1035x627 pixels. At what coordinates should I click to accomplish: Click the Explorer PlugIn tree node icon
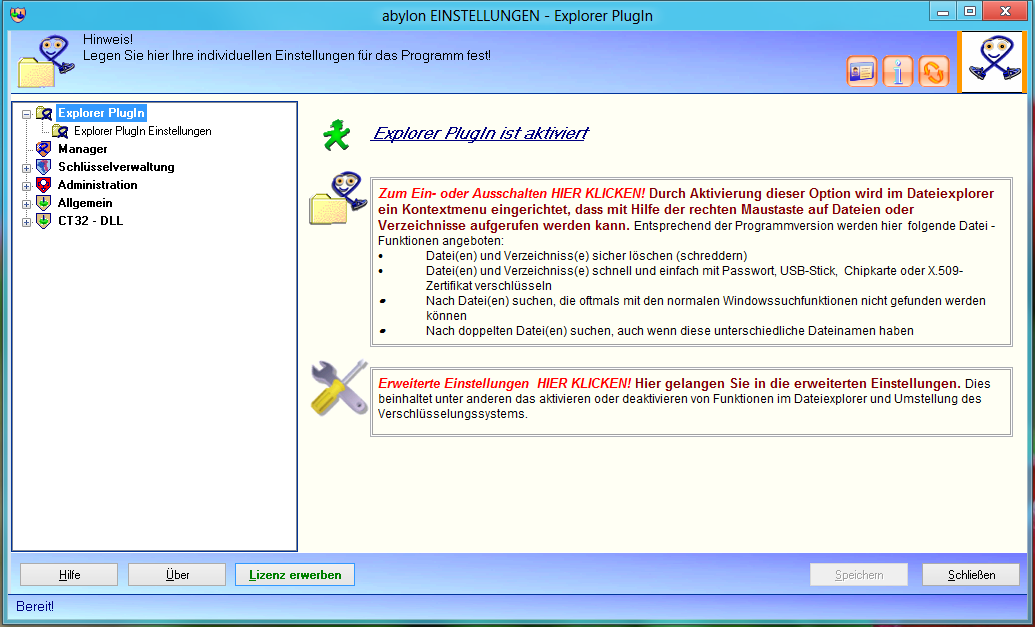click(x=44, y=114)
